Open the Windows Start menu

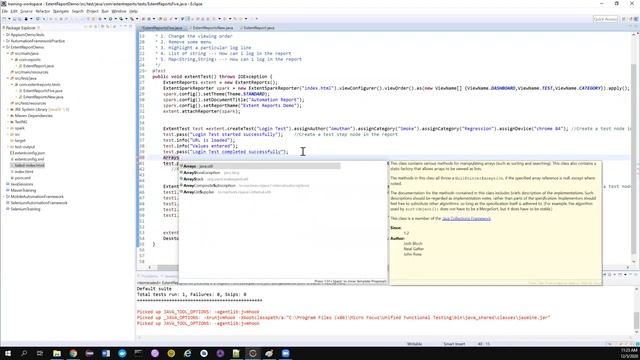click(x=8, y=353)
